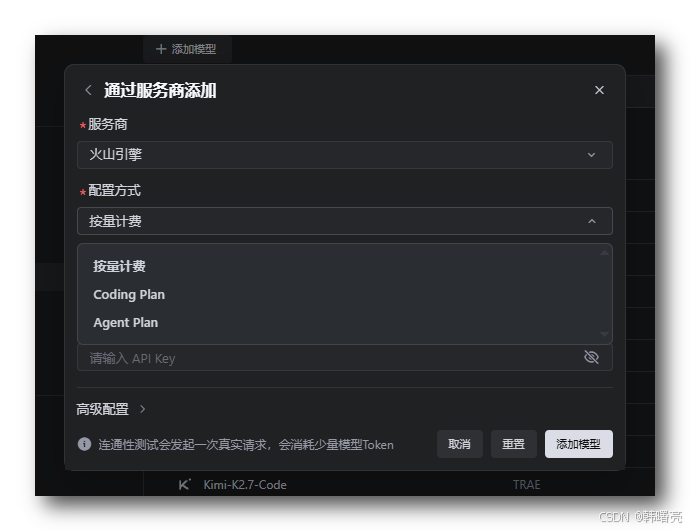Collapse the 配置方式 dropdown showing 按量计费

[345, 221]
